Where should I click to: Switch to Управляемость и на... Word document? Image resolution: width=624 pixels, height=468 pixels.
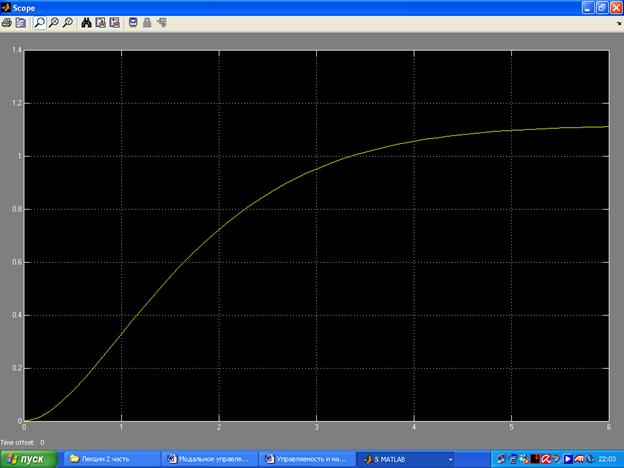tap(307, 459)
